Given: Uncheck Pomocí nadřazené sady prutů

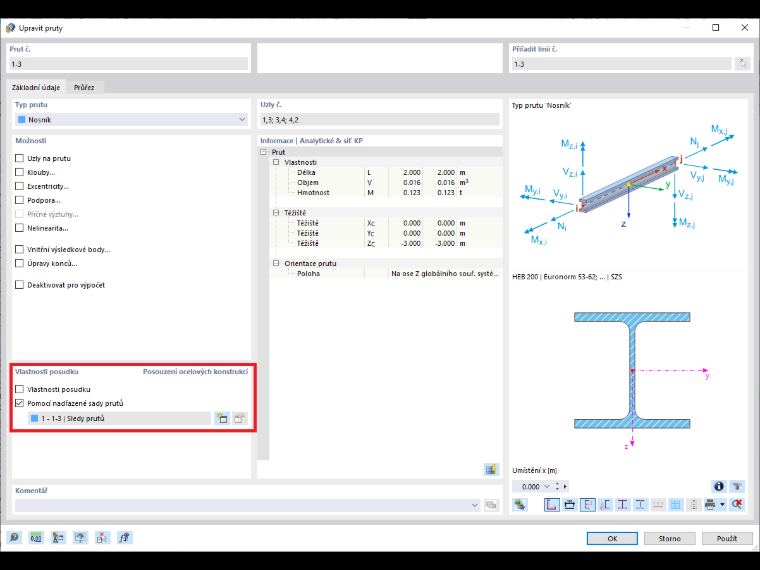Looking at the screenshot, I should click(x=19, y=403).
